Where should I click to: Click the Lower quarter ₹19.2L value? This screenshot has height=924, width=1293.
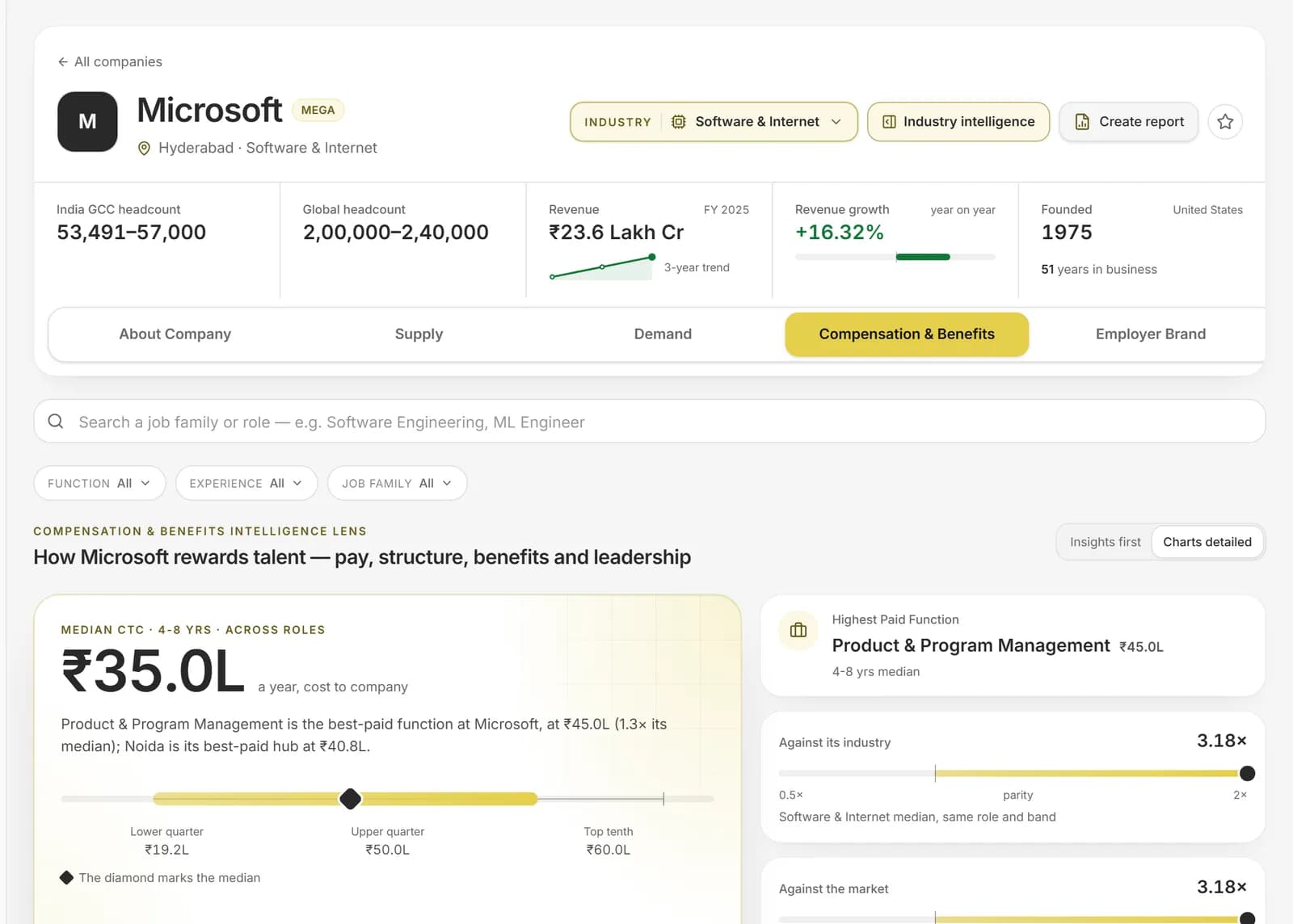[x=167, y=850]
